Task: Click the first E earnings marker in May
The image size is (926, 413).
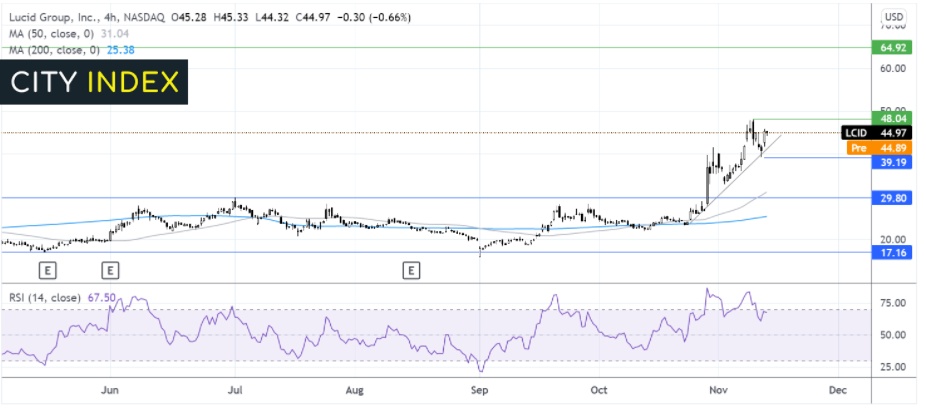Action: click(x=48, y=271)
